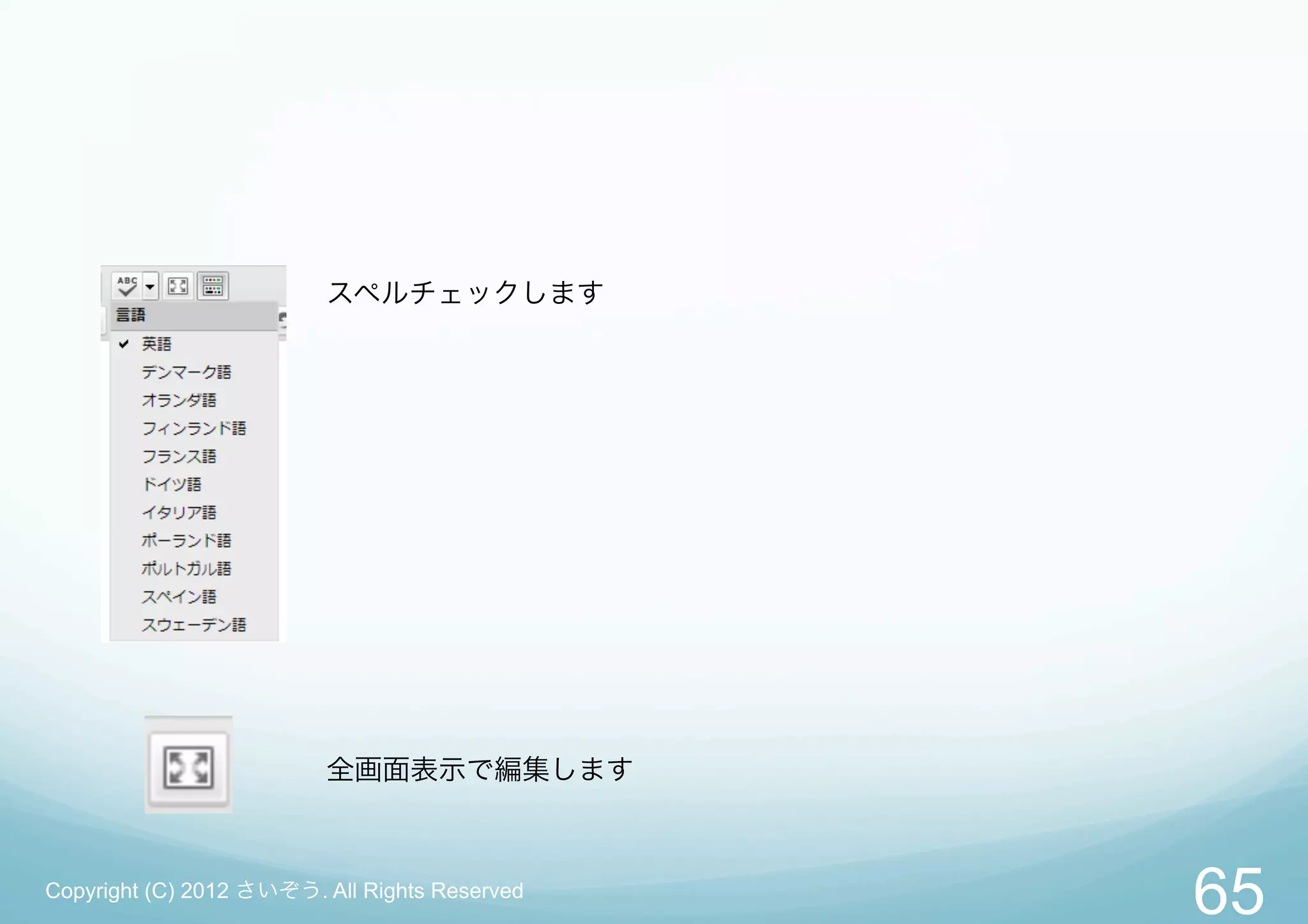The image size is (1308, 924).
Task: Toggle the kitchen sink toolbar icon
Action: [213, 286]
